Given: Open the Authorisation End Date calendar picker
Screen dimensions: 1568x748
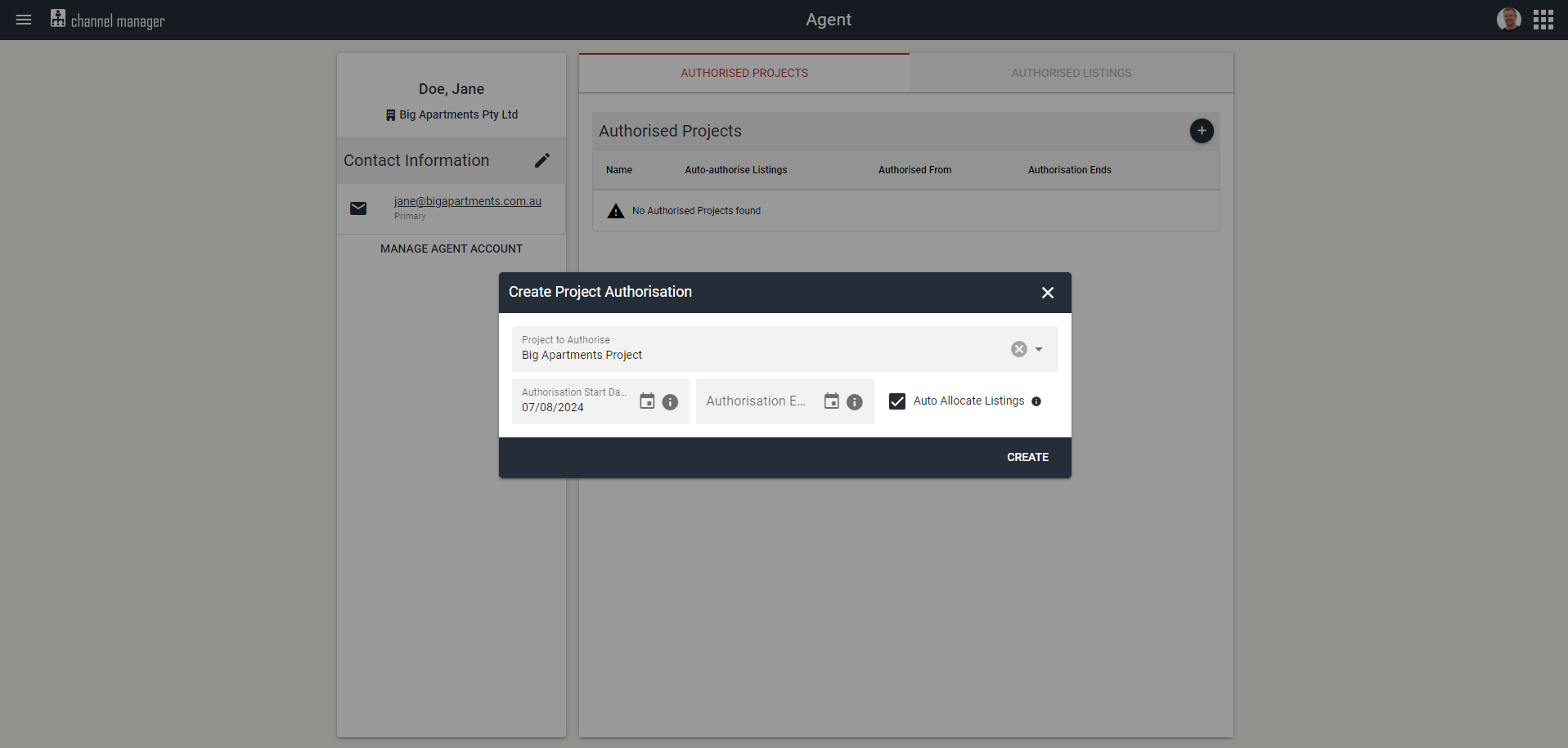Looking at the screenshot, I should click(x=831, y=401).
